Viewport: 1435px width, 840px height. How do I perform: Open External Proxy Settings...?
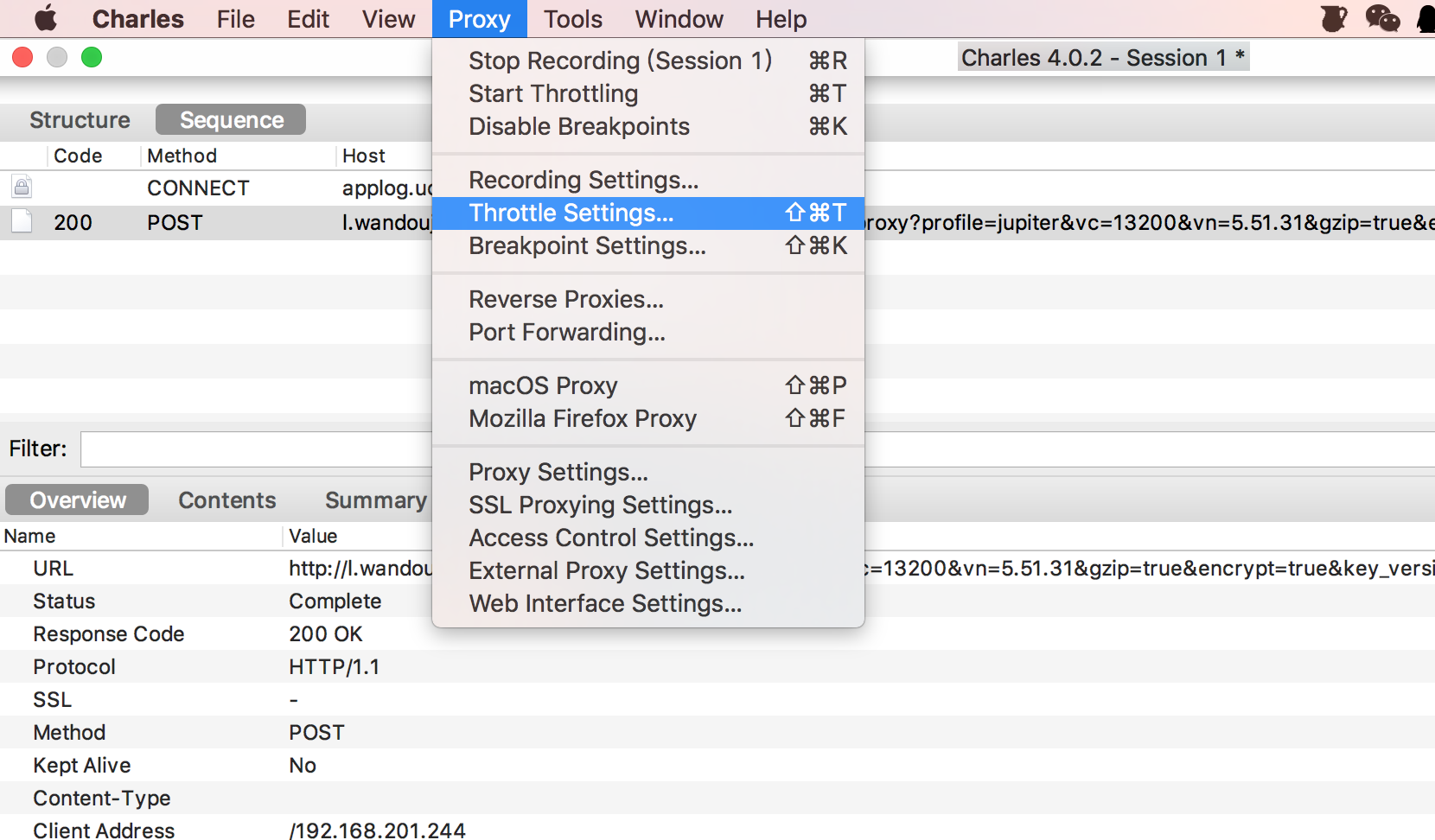pos(648,570)
